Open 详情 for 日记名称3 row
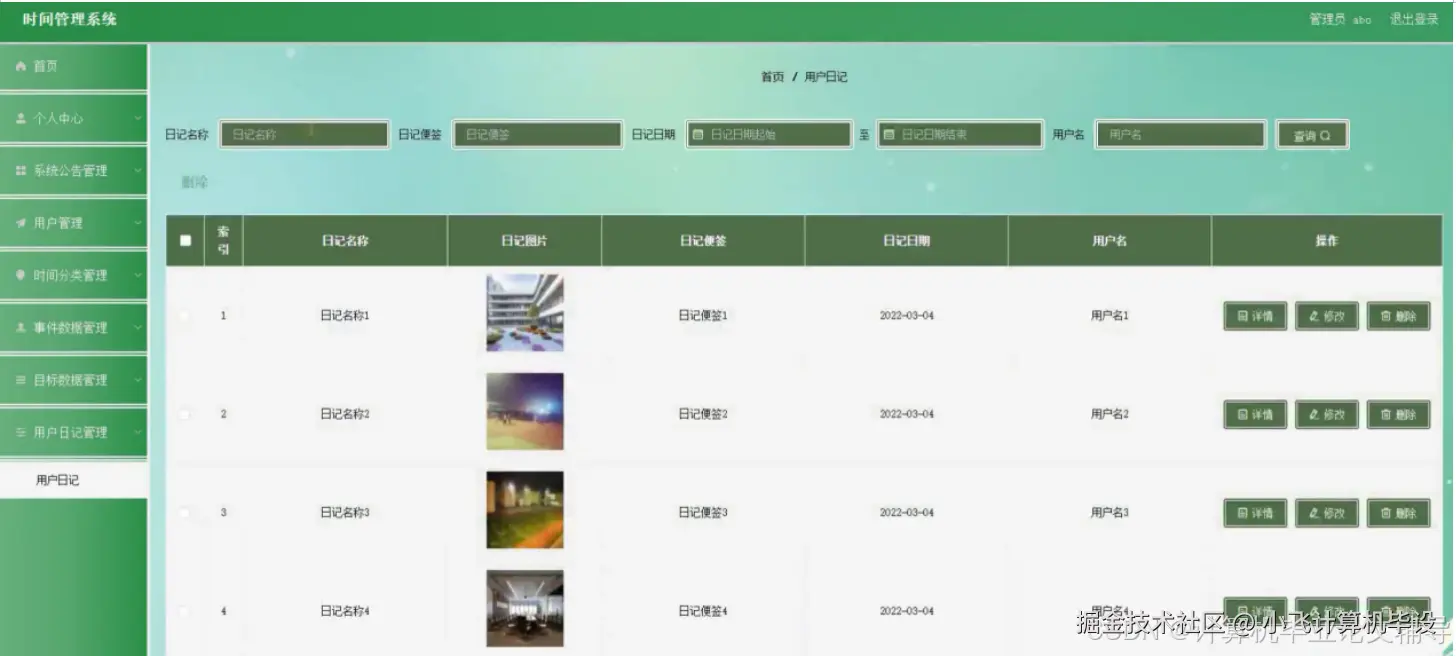The image size is (1456, 656). (1255, 513)
